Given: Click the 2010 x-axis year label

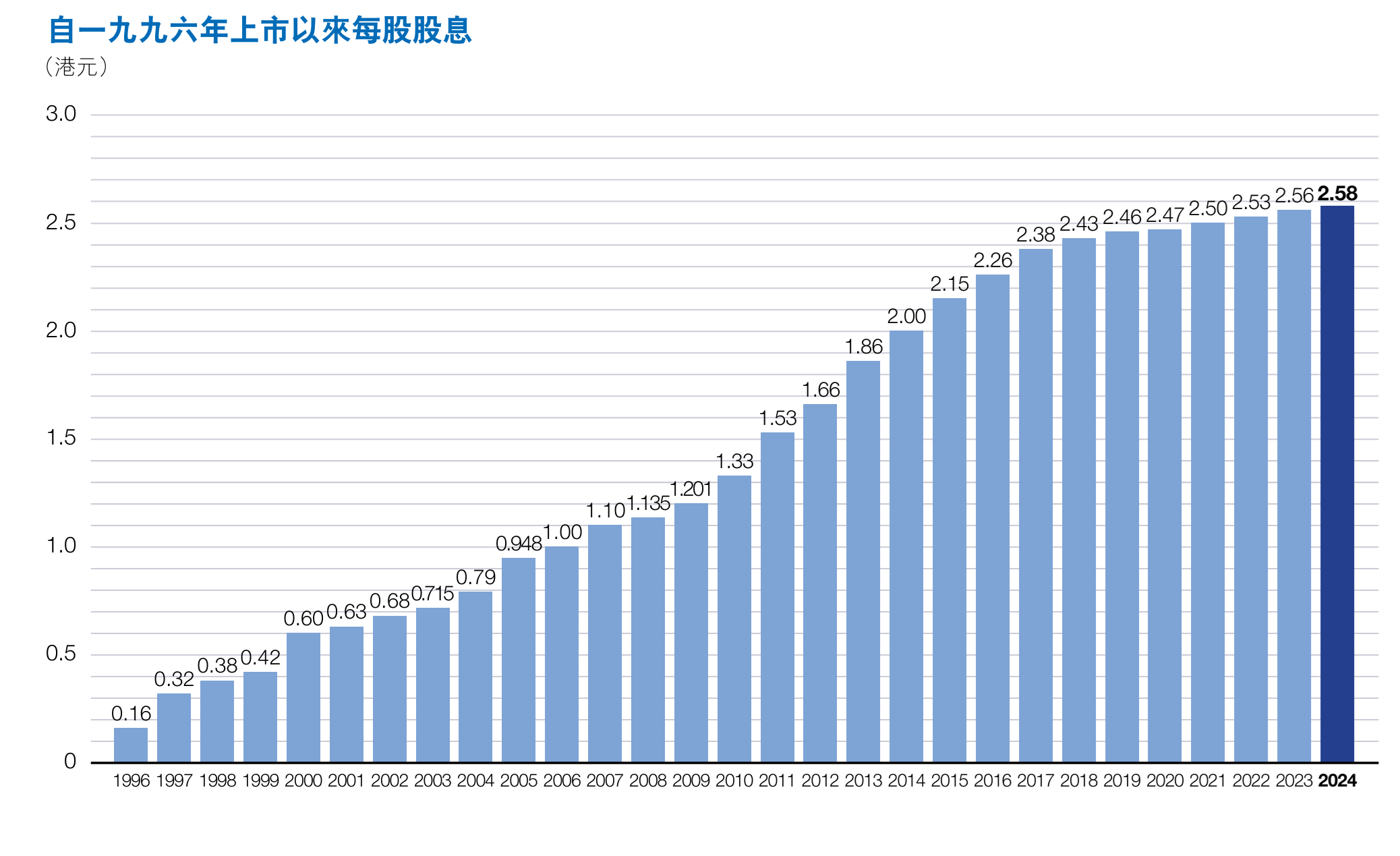Looking at the screenshot, I should 734,780.
